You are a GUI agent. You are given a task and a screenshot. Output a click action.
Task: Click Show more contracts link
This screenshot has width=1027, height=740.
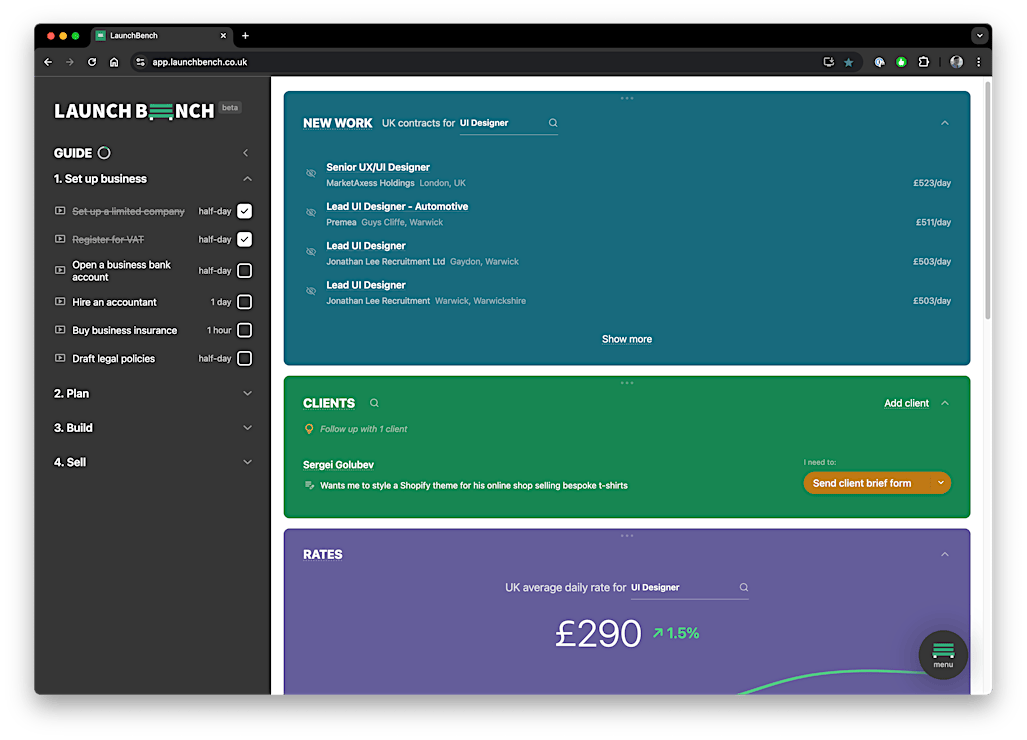pyautogui.click(x=626, y=339)
